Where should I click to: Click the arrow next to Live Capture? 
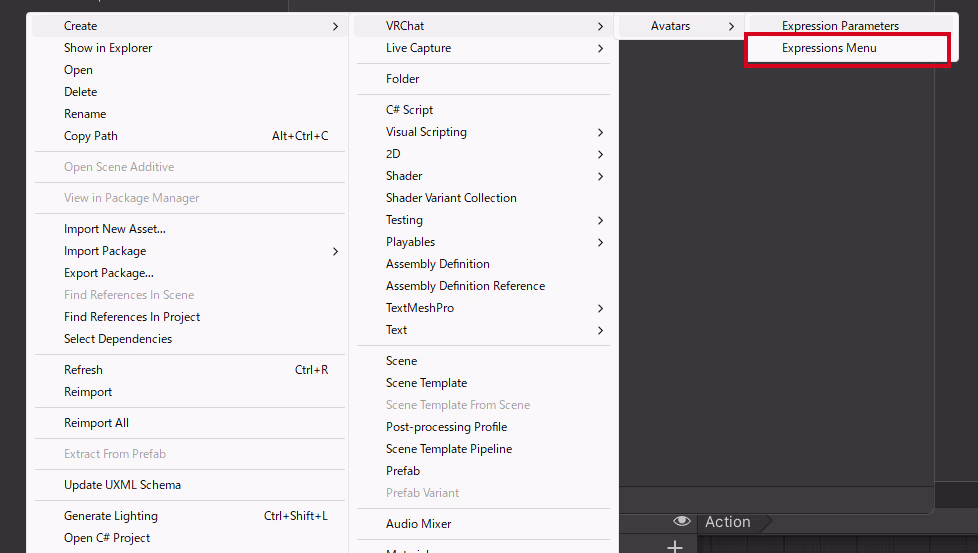[x=600, y=49]
